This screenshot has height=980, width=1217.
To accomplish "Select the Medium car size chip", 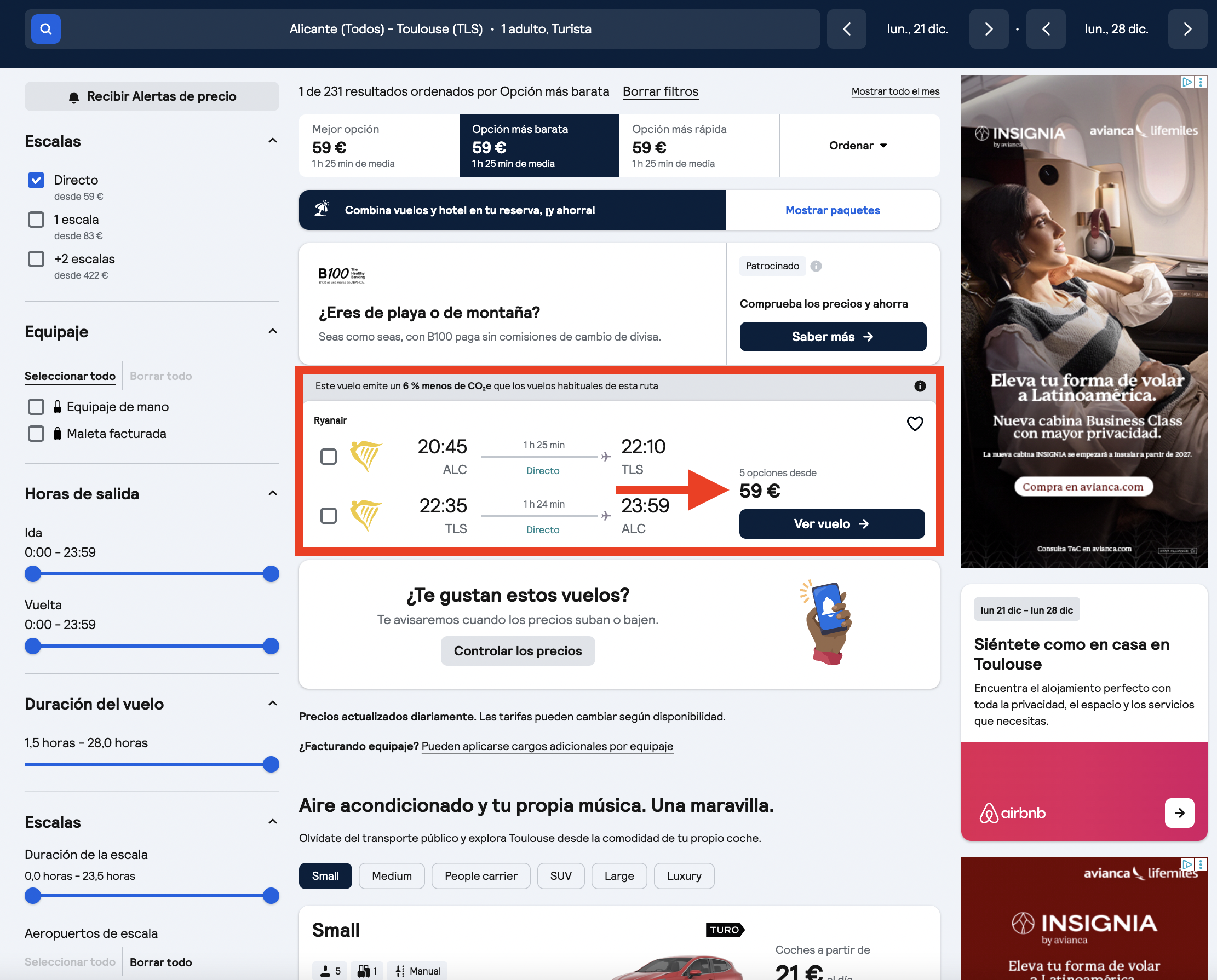I will (x=392, y=875).
